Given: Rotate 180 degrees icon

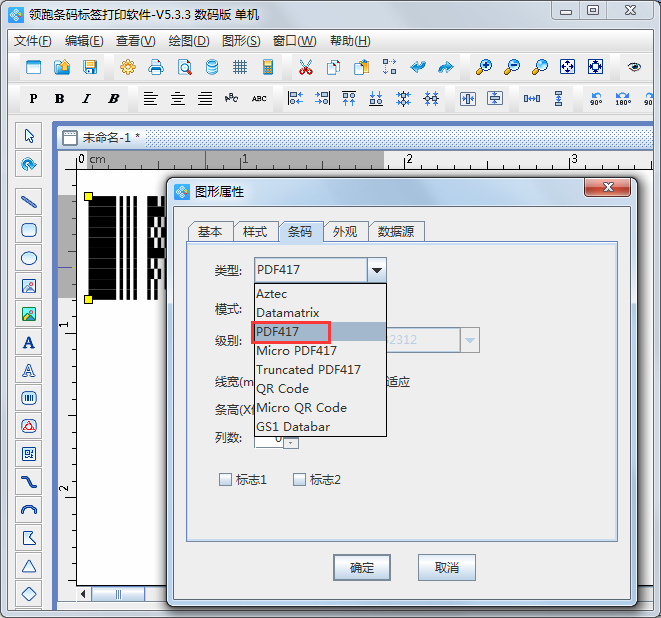Looking at the screenshot, I should 623,99.
